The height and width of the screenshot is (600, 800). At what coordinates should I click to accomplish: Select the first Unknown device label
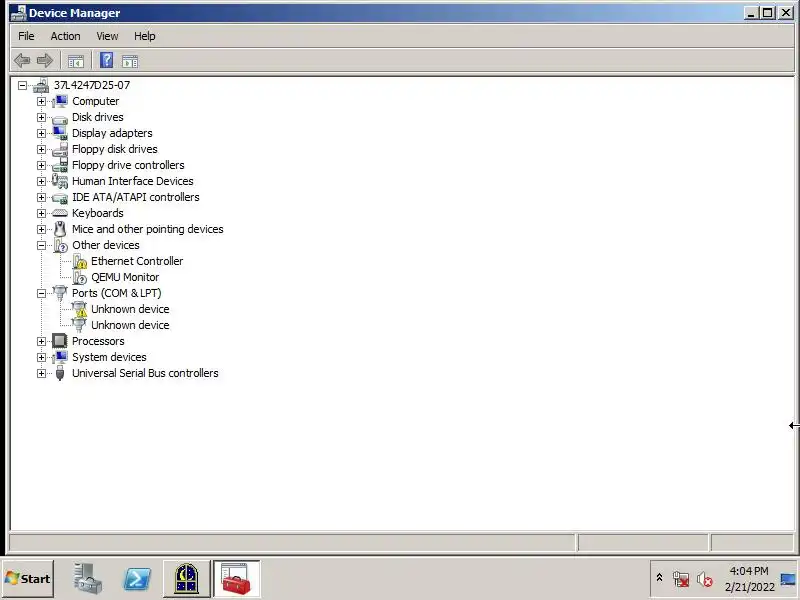point(130,309)
